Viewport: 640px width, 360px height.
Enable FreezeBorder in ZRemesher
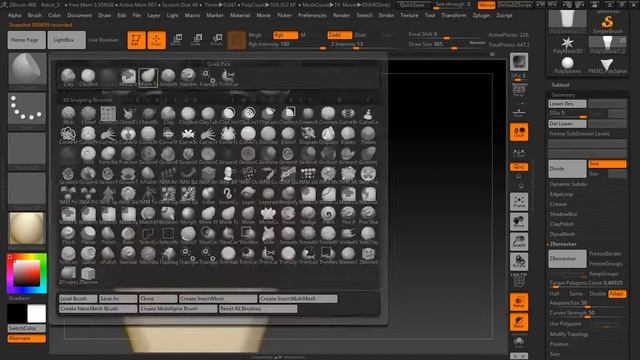(606, 254)
